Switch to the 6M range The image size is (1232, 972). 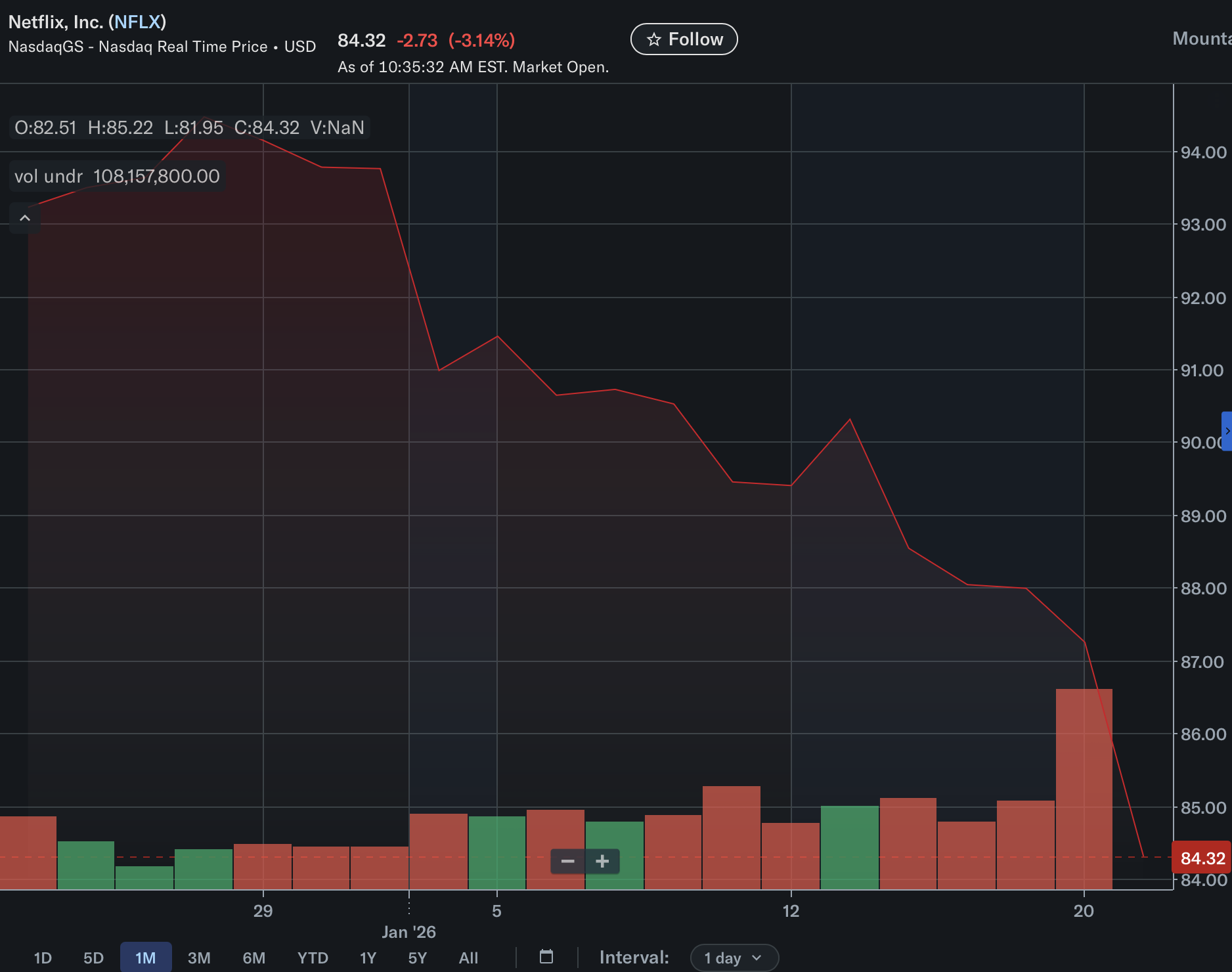(253, 958)
